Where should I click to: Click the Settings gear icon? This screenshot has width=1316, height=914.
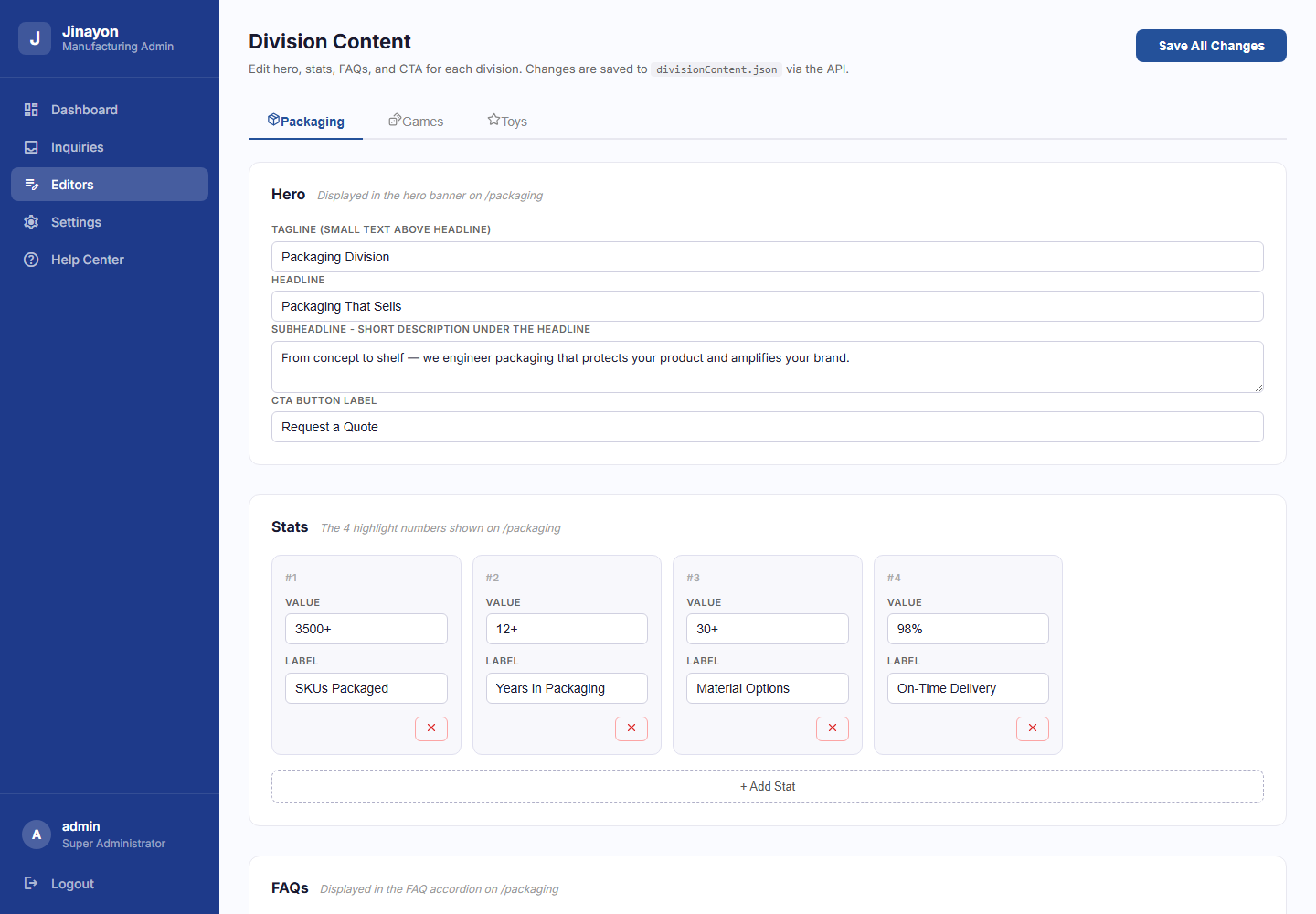click(31, 222)
